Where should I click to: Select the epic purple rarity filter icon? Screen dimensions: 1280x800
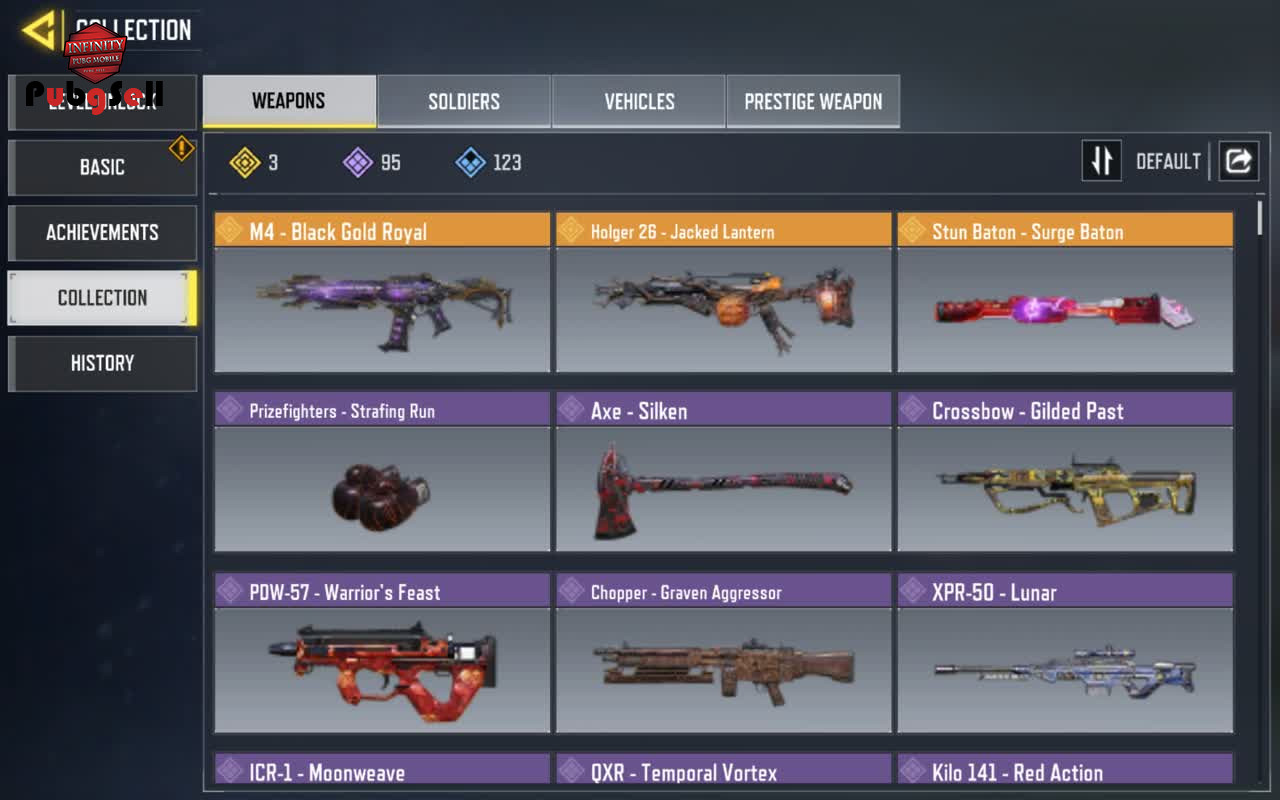click(x=358, y=162)
